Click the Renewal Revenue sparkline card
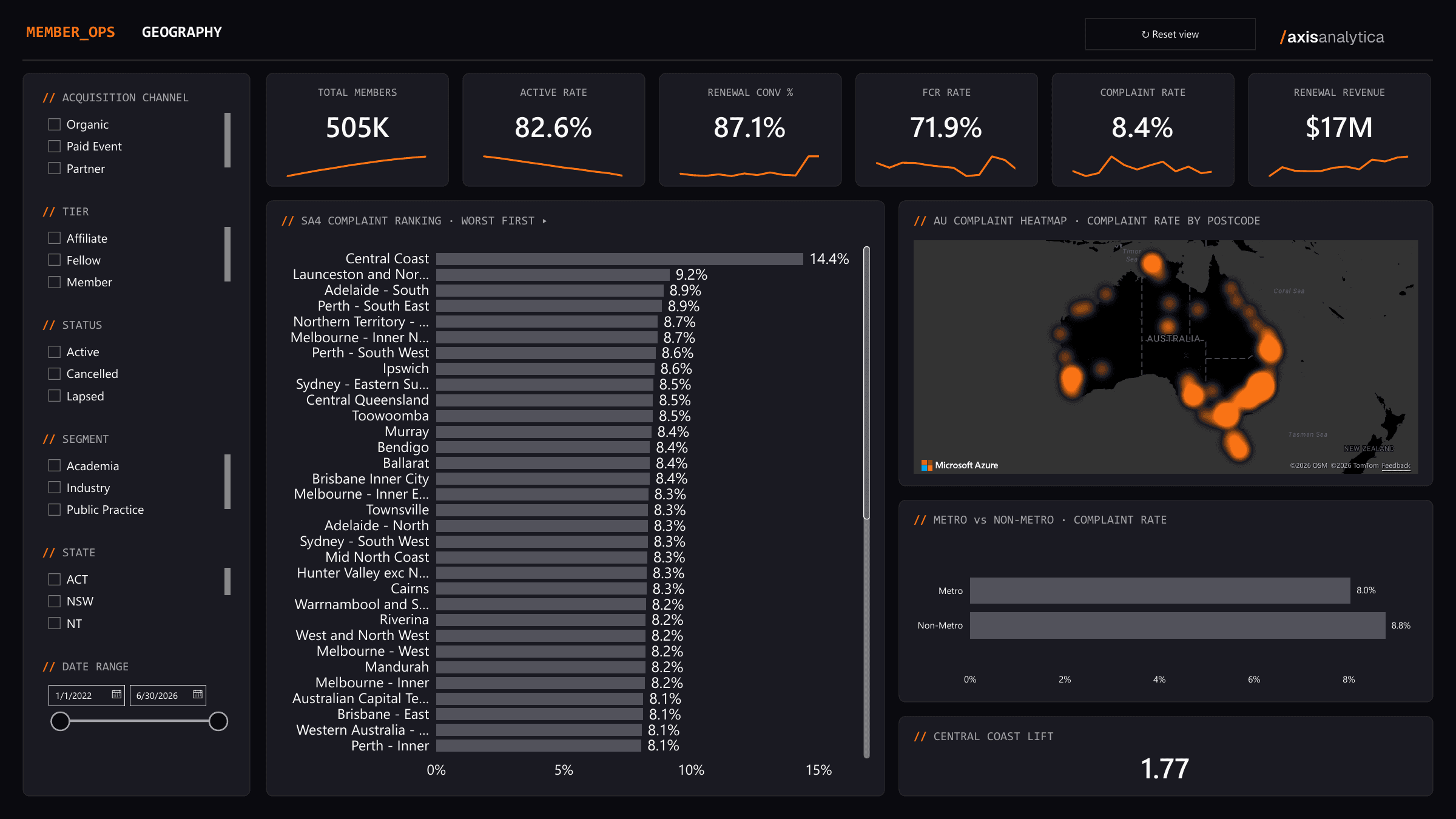1456x819 pixels. coord(1339,130)
